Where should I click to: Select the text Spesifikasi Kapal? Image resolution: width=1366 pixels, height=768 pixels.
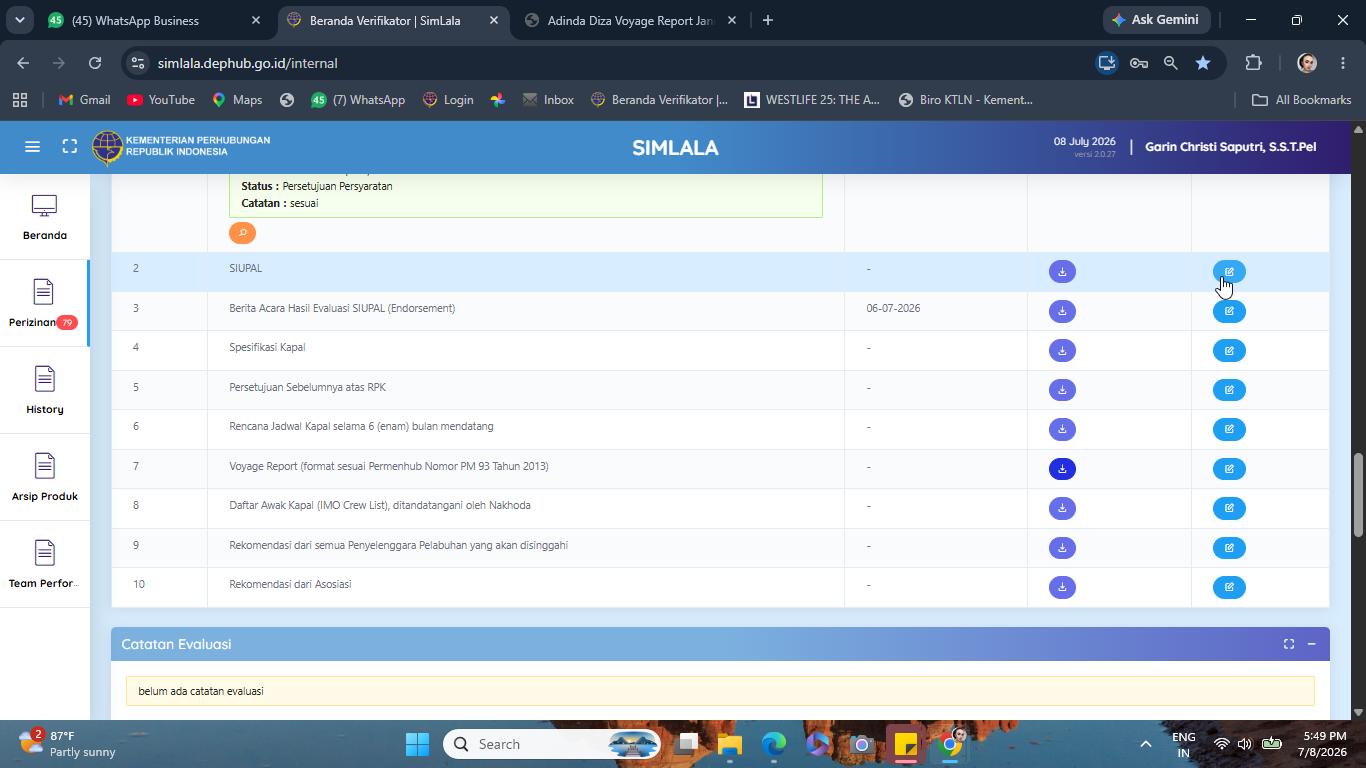pyautogui.click(x=267, y=348)
